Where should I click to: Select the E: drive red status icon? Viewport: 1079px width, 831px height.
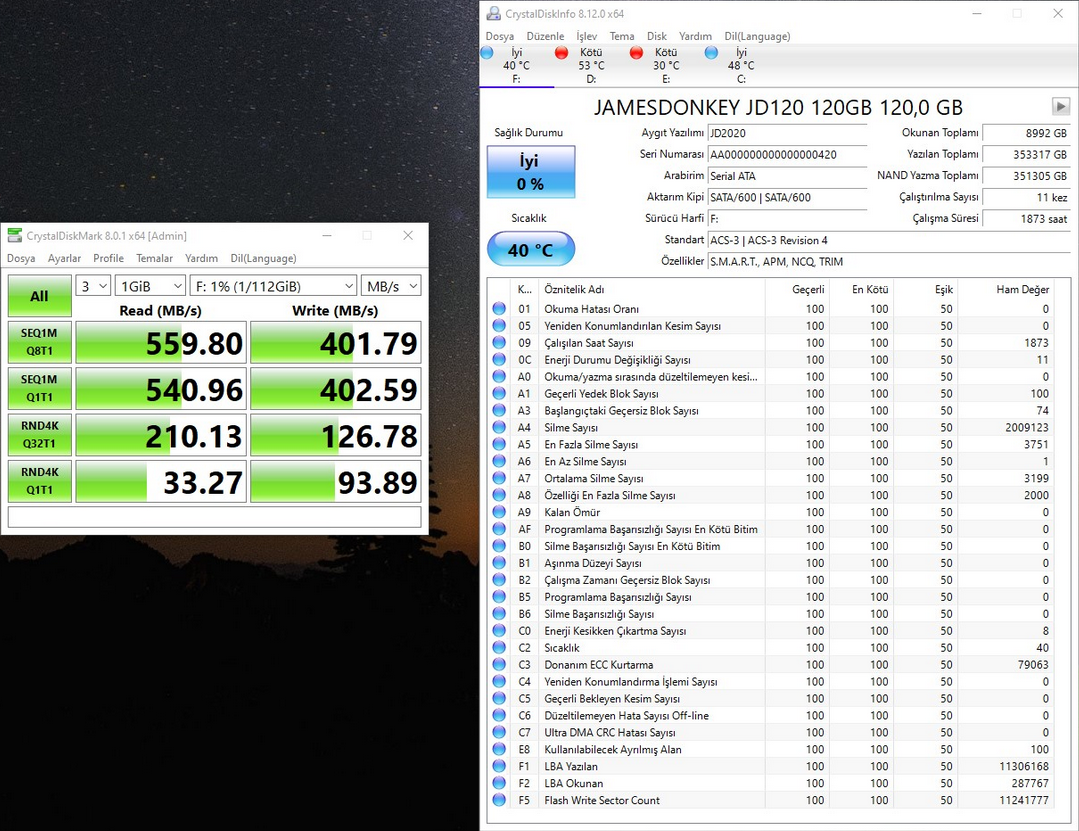(636, 53)
